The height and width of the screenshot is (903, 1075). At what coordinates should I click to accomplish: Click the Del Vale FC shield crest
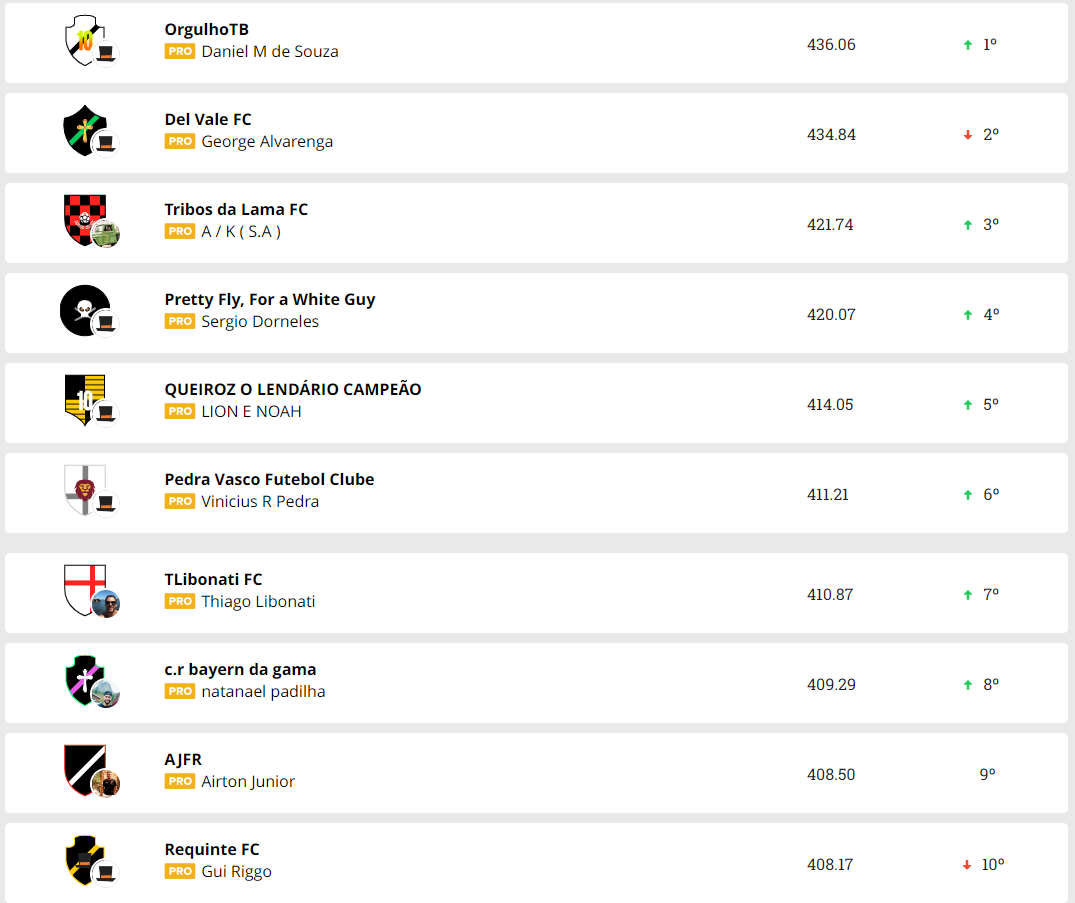click(84, 129)
